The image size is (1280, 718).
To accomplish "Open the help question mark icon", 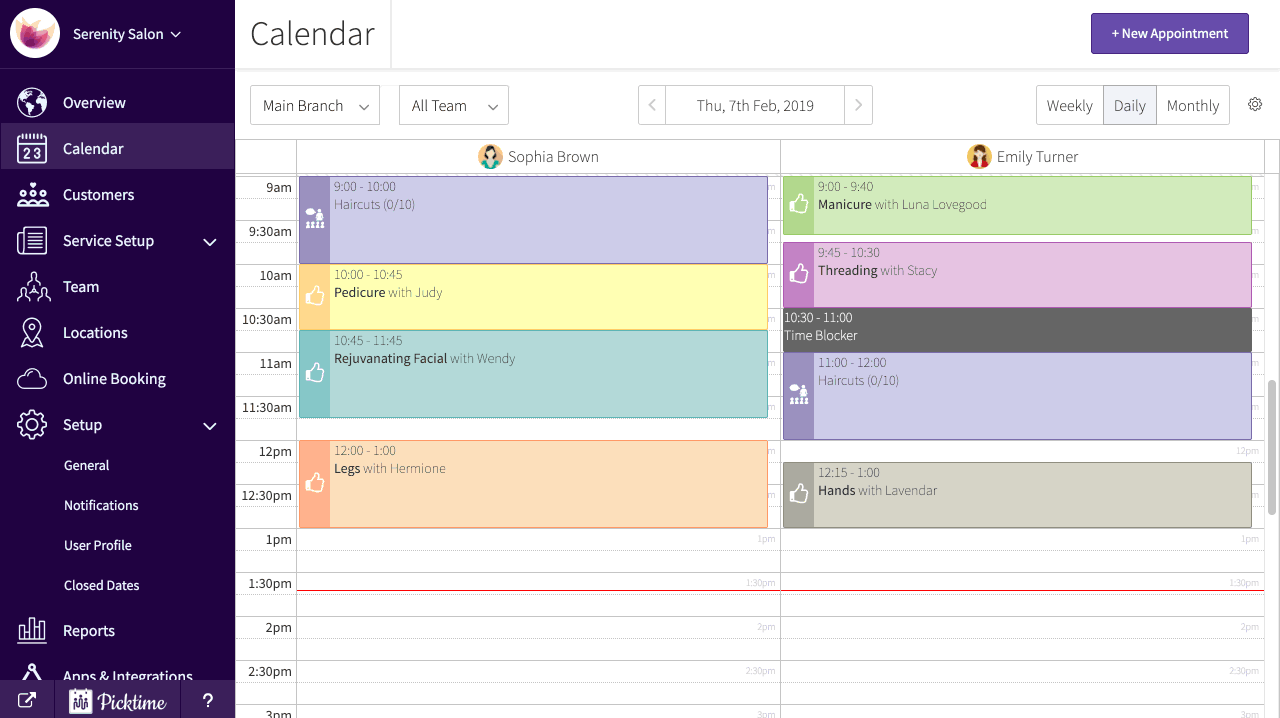I will pyautogui.click(x=208, y=700).
